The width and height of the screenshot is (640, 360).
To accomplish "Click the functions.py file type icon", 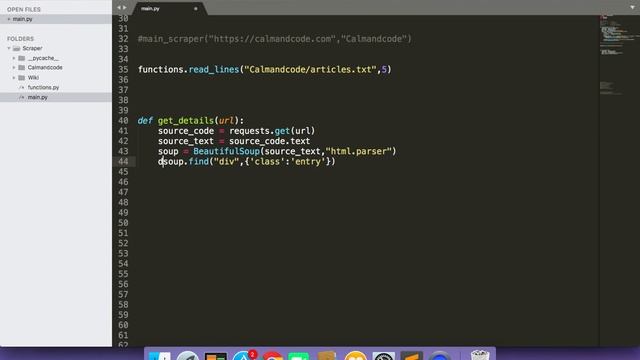I will pos(22,87).
